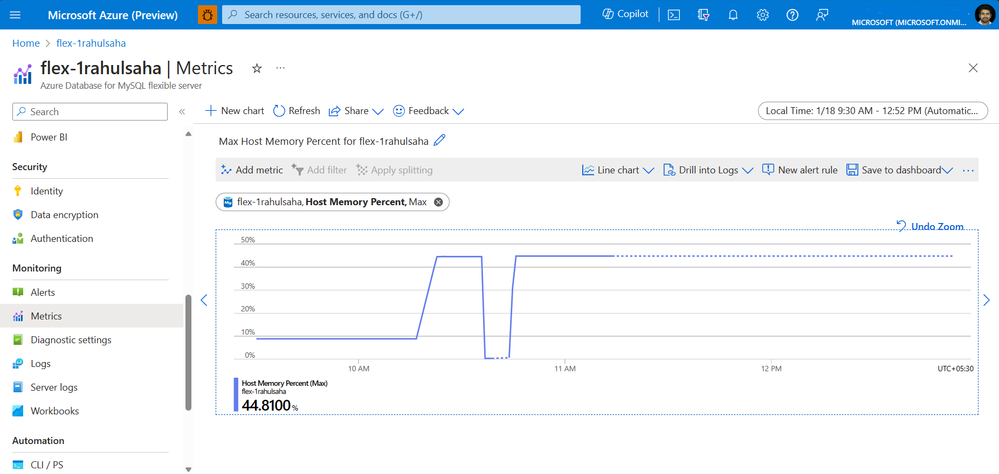Open portal settings gear
Screen dimensions: 999x474
tap(763, 15)
